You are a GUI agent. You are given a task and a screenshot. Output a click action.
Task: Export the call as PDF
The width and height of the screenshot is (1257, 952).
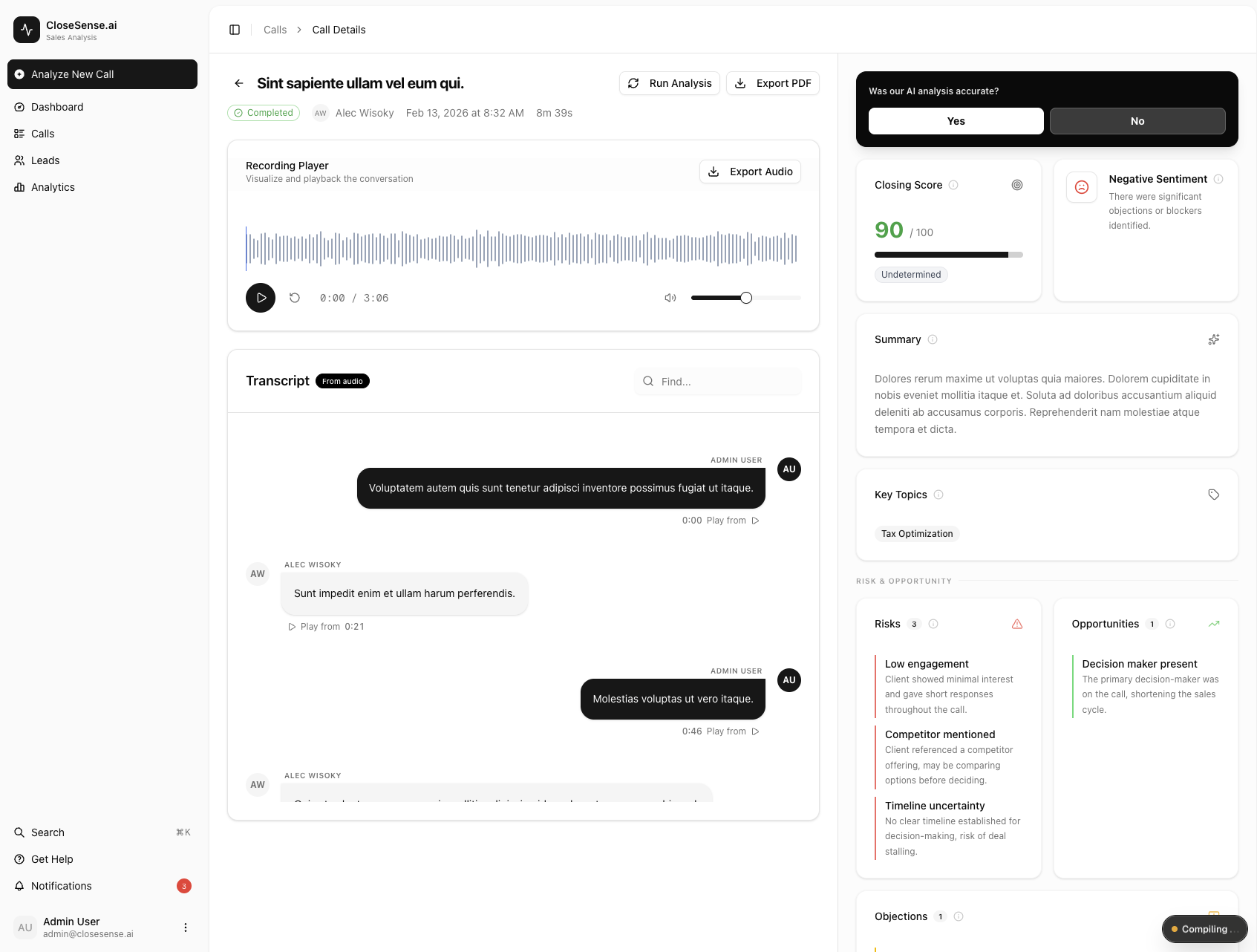[772, 83]
